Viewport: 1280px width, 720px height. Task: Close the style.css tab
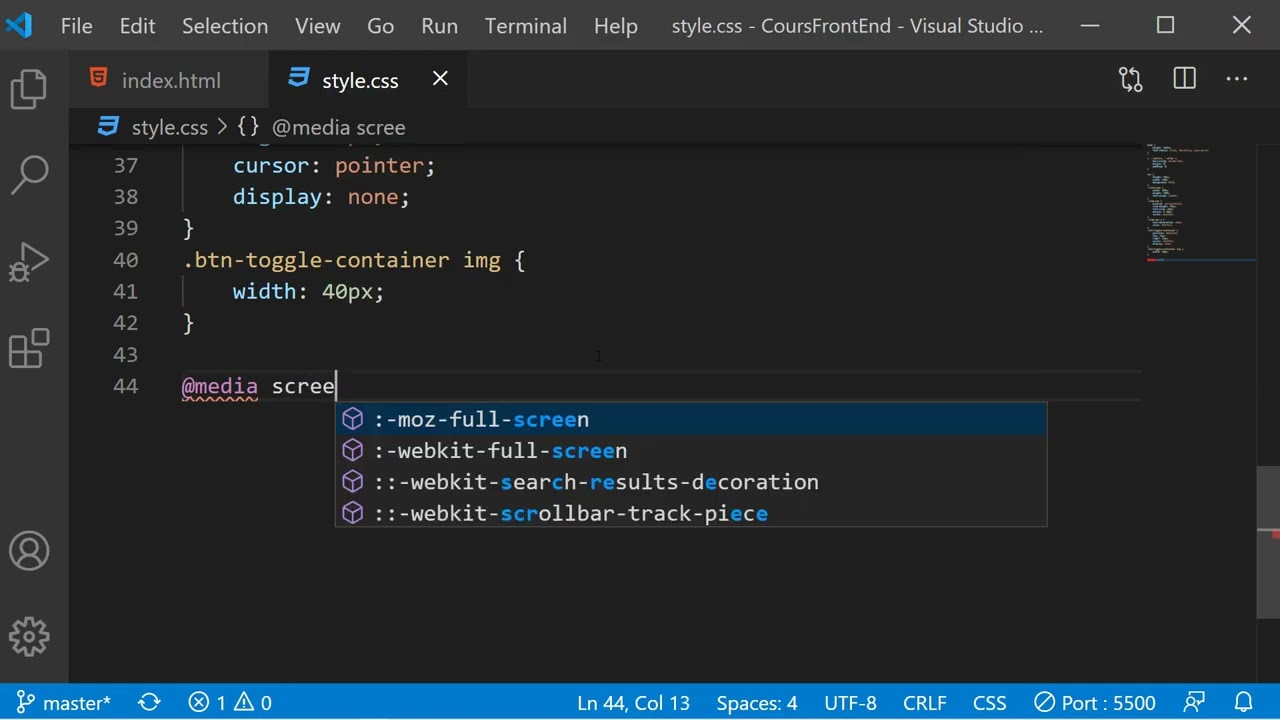pyautogui.click(x=440, y=79)
